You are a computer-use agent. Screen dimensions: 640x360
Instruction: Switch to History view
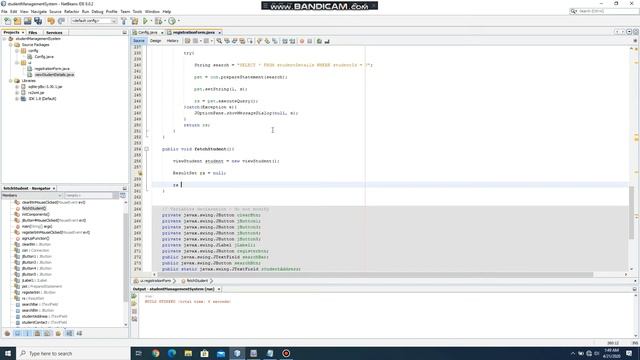point(172,41)
